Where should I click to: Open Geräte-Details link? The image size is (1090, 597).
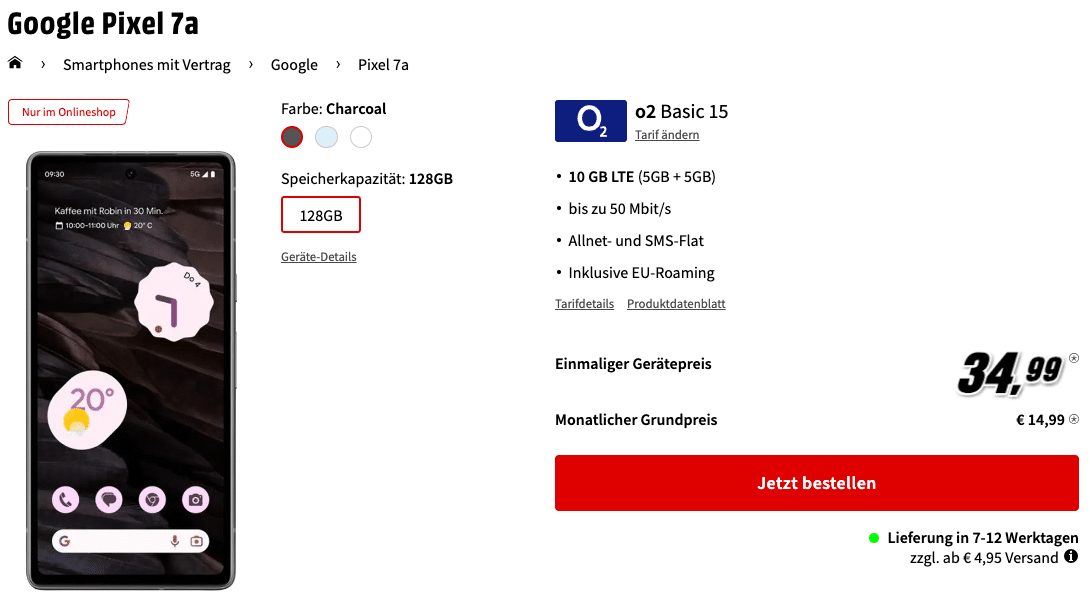(318, 256)
